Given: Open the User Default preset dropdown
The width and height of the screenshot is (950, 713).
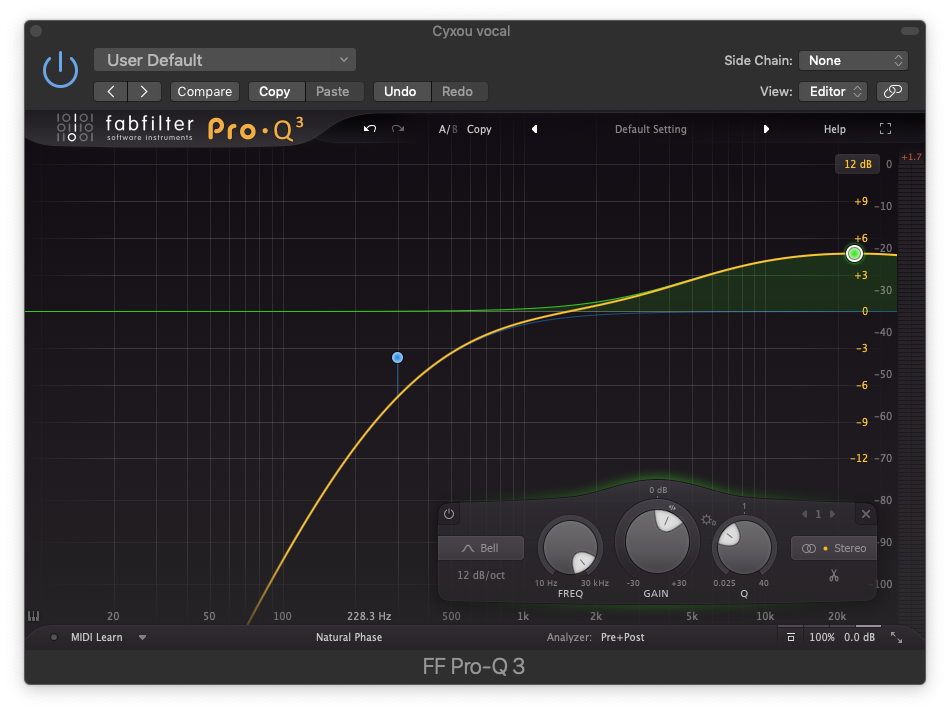Looking at the screenshot, I should [225, 60].
